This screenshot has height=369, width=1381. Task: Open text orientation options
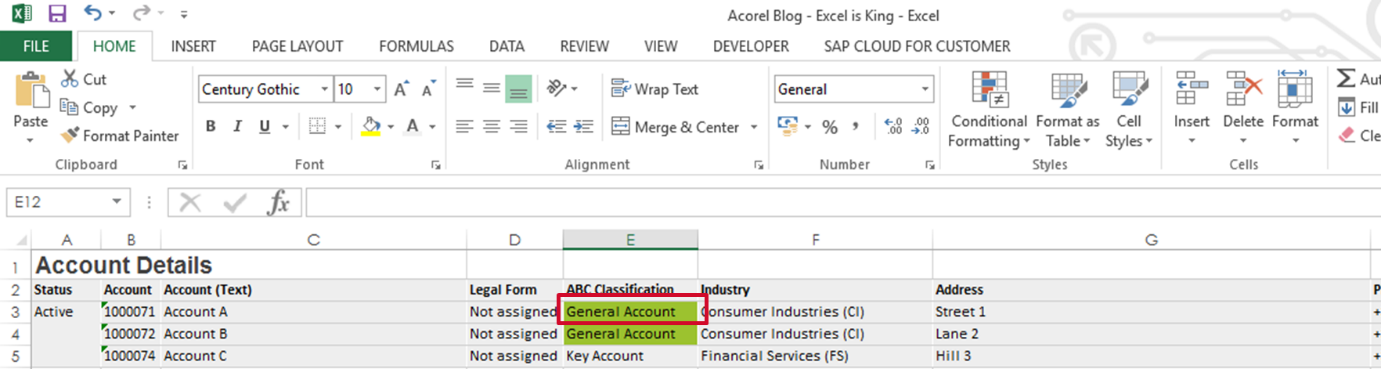[562, 88]
